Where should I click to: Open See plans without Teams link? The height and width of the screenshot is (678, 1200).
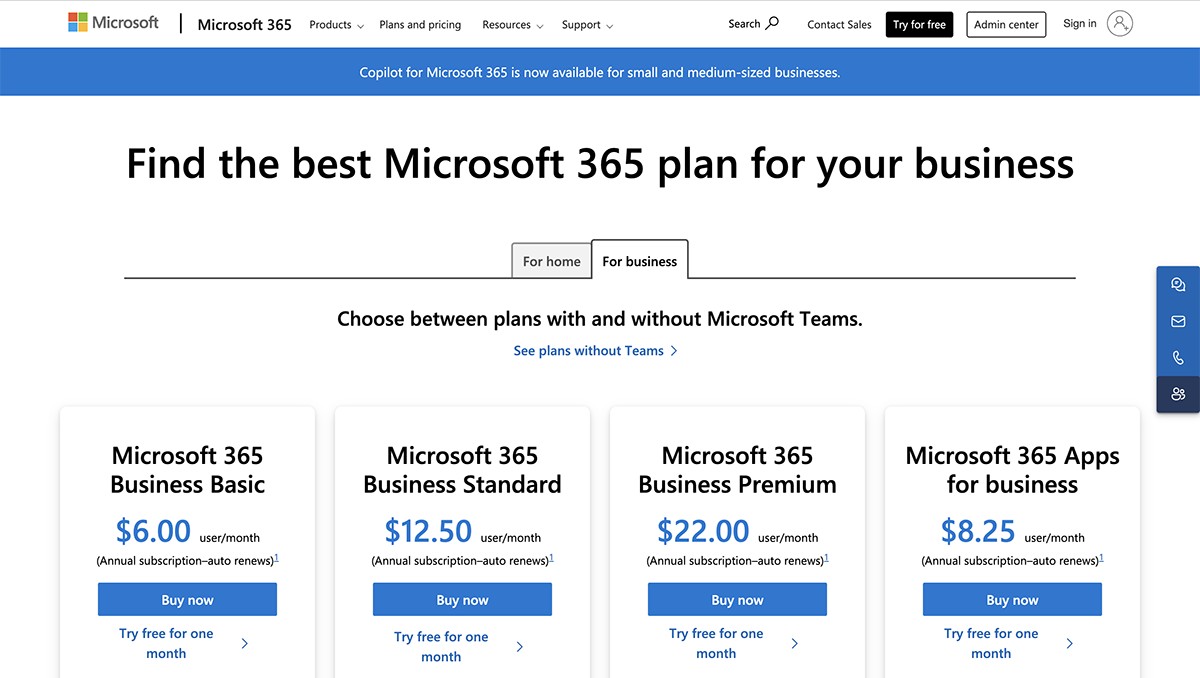coord(596,350)
